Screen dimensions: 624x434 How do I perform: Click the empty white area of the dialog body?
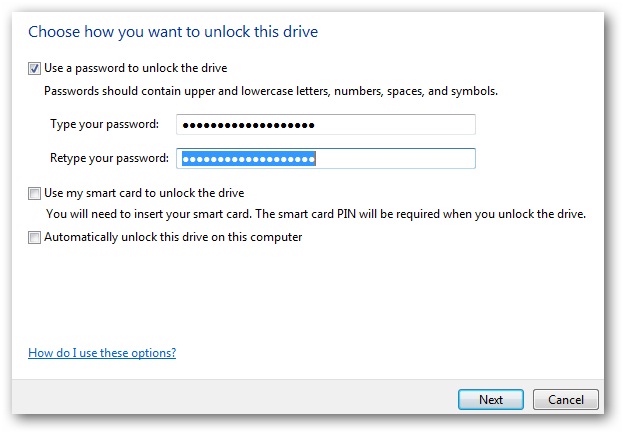tap(310, 294)
